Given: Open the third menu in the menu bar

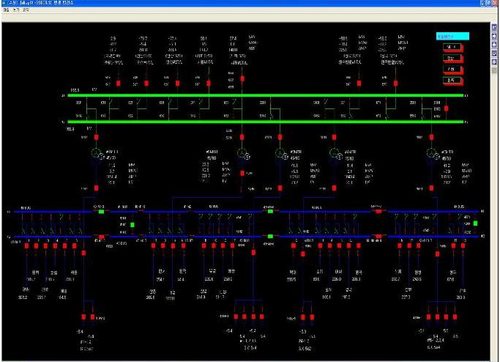Looking at the screenshot, I should click(26, 10).
